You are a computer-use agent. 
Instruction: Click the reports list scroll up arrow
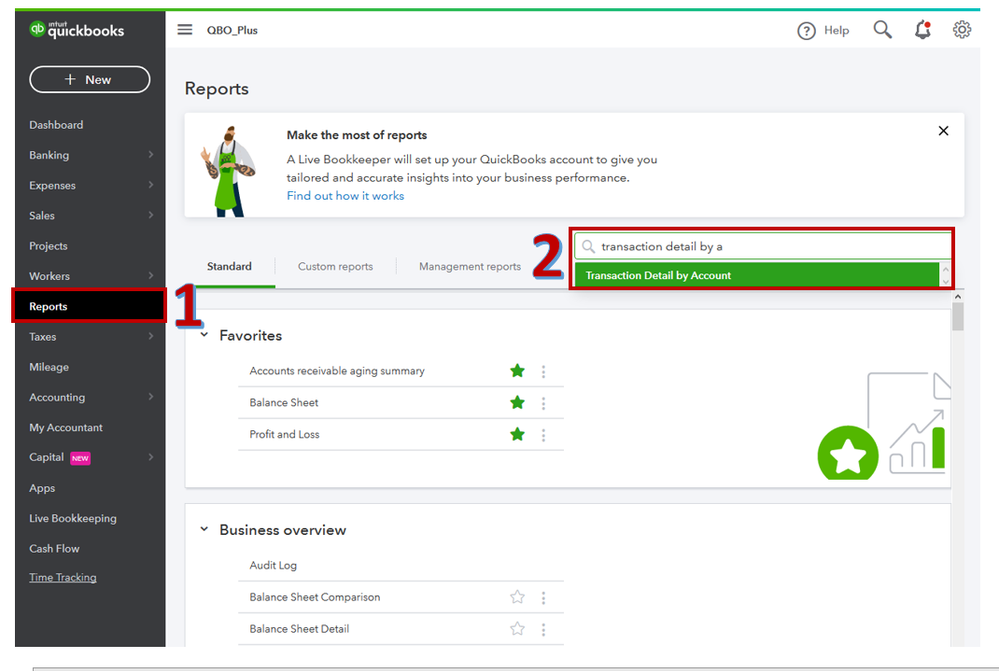958,297
